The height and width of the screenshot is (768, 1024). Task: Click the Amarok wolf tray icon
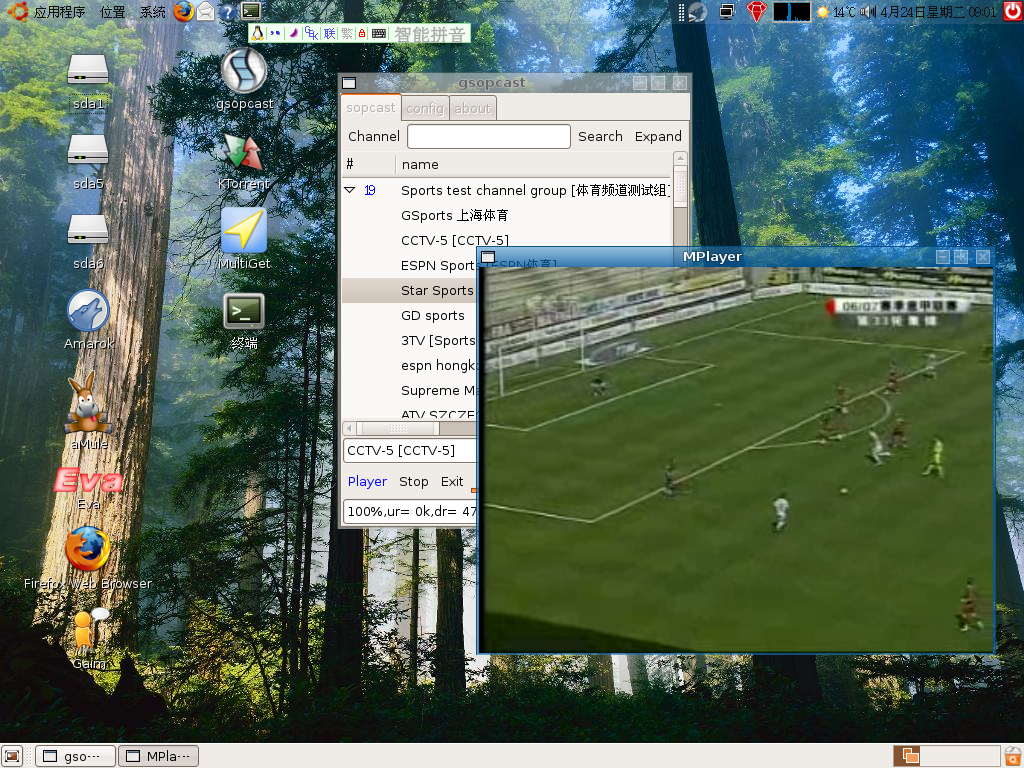point(697,12)
